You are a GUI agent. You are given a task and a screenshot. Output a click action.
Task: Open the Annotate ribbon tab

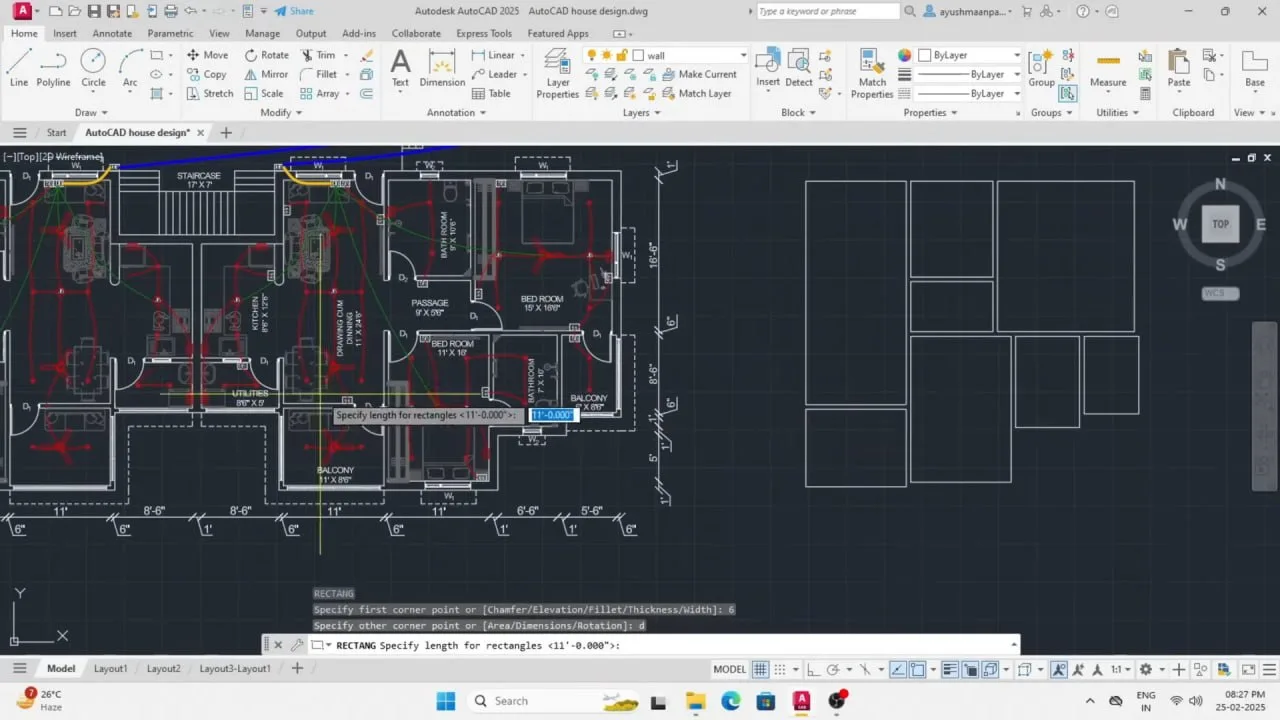click(x=112, y=33)
